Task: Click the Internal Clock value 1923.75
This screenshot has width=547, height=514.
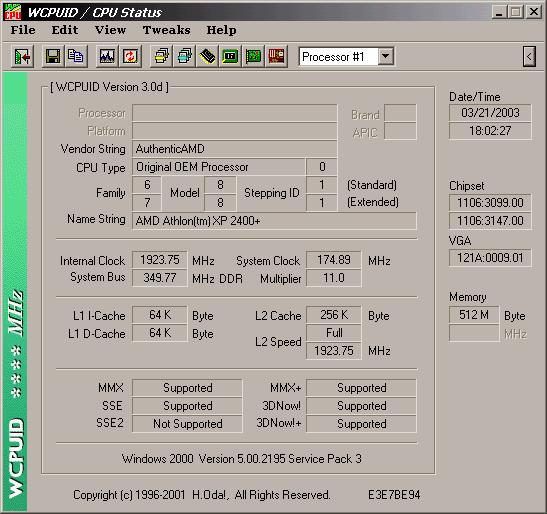Action: pyautogui.click(x=160, y=260)
